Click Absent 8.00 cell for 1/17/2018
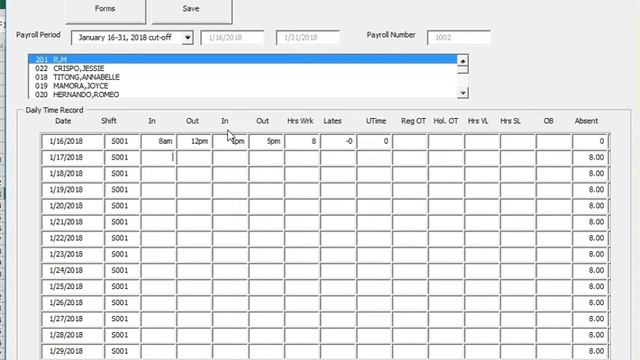The width and height of the screenshot is (640, 360). (590, 158)
